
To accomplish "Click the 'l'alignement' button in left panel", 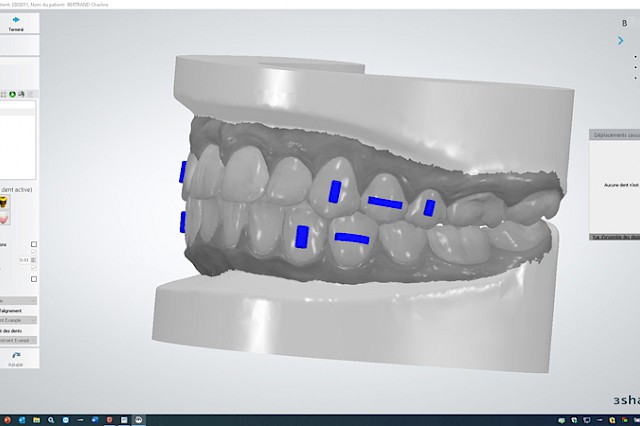I will [x=18, y=310].
